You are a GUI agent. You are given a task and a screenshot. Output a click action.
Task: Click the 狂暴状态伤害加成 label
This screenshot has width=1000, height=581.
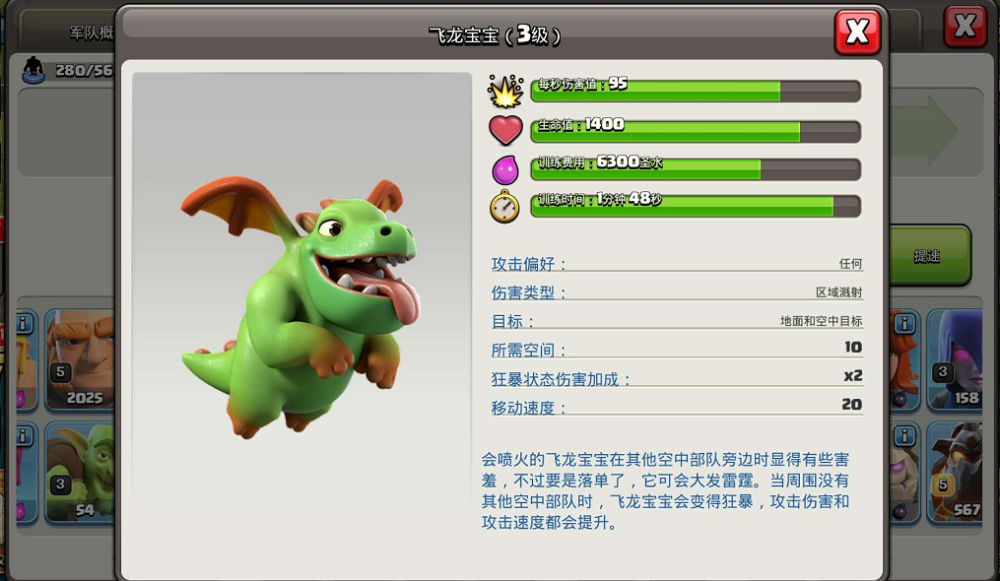(x=561, y=379)
